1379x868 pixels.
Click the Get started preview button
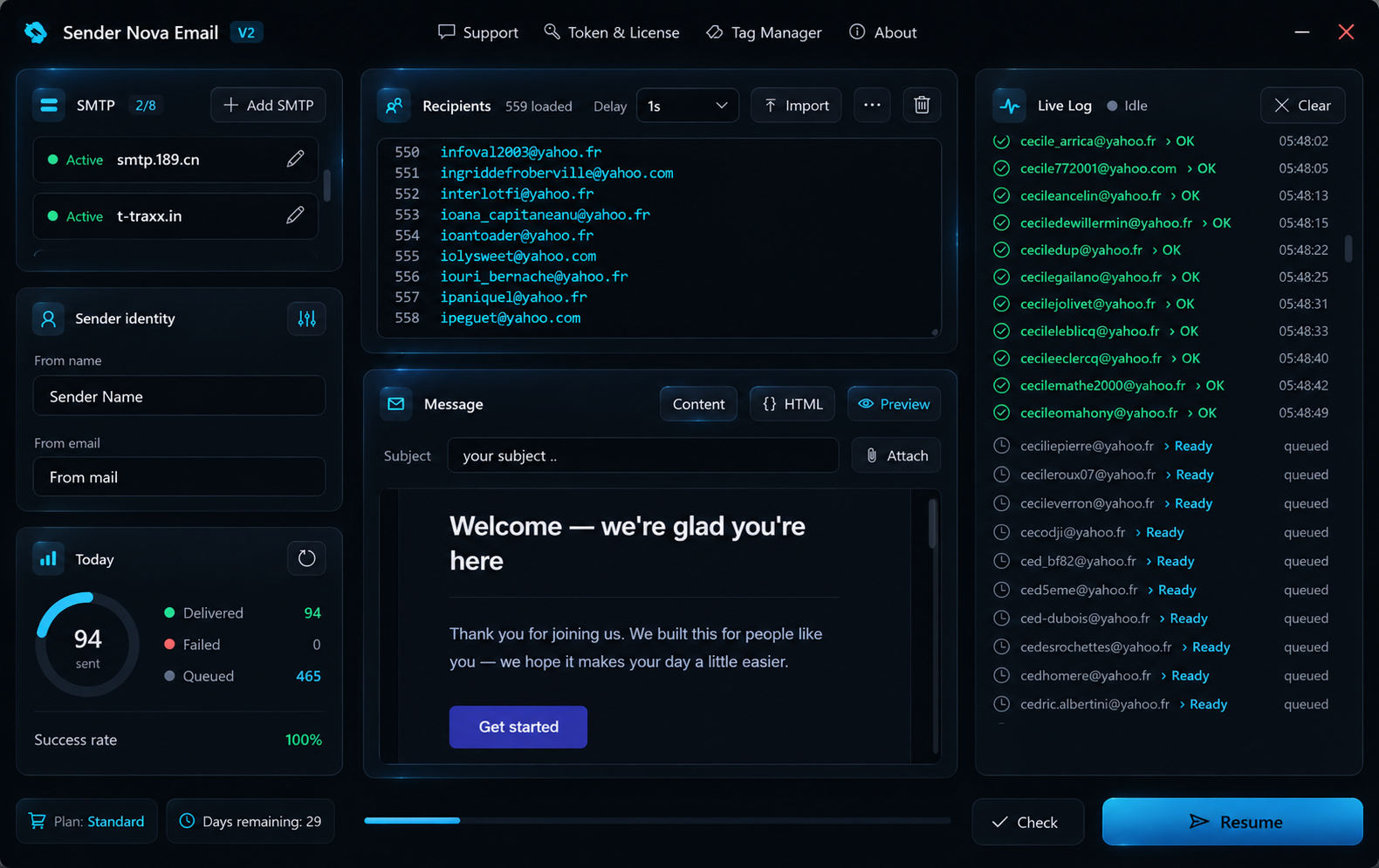(518, 727)
